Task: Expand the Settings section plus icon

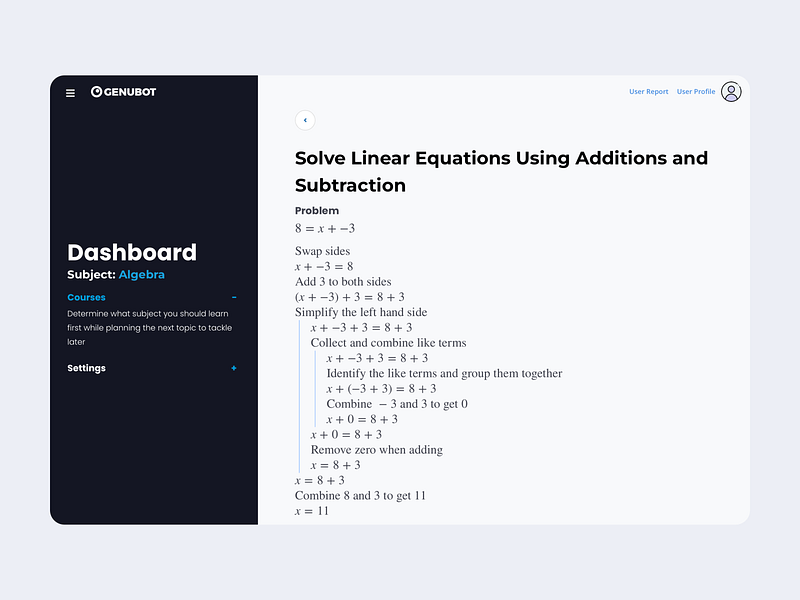Action: coord(234,368)
